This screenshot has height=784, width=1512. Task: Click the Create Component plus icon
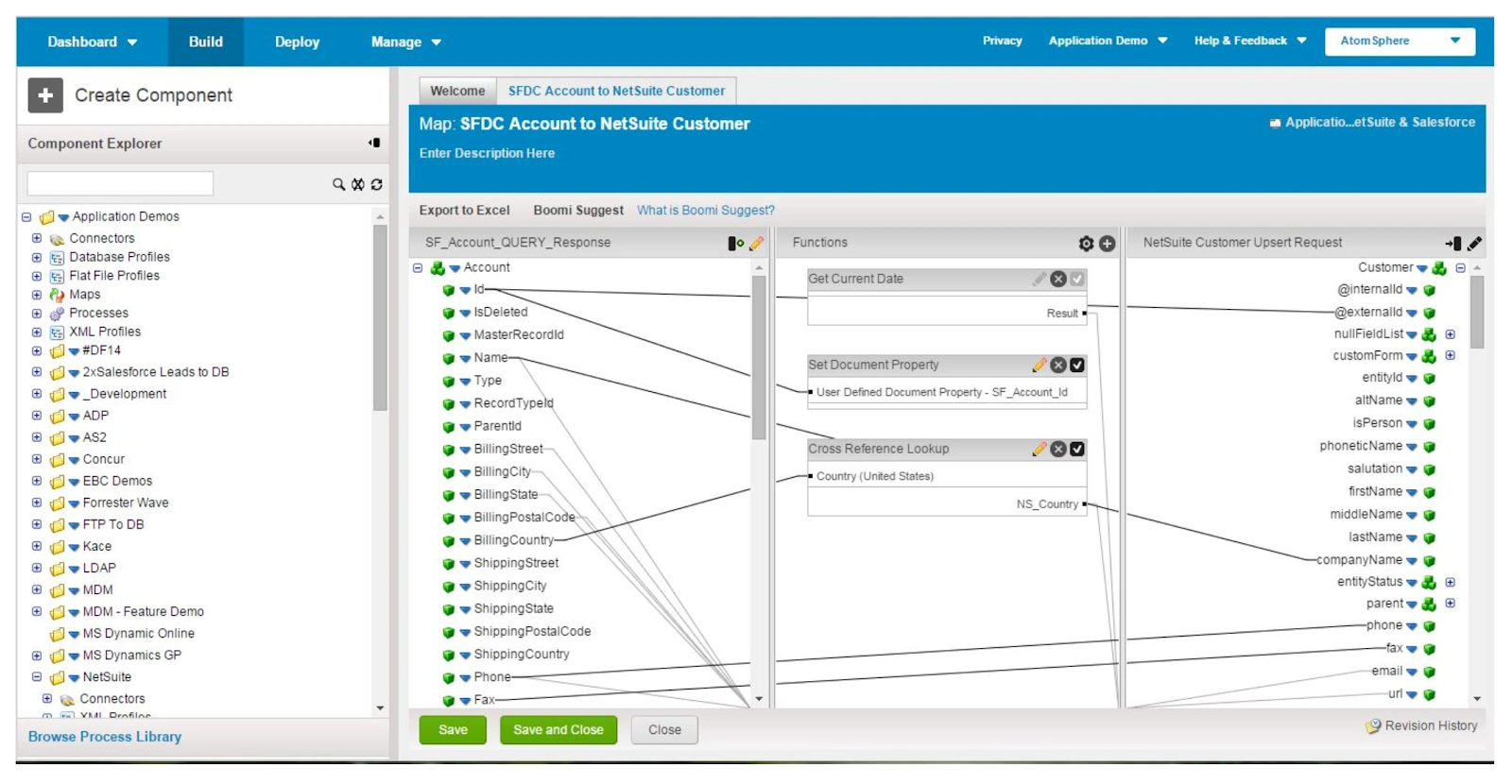click(45, 95)
